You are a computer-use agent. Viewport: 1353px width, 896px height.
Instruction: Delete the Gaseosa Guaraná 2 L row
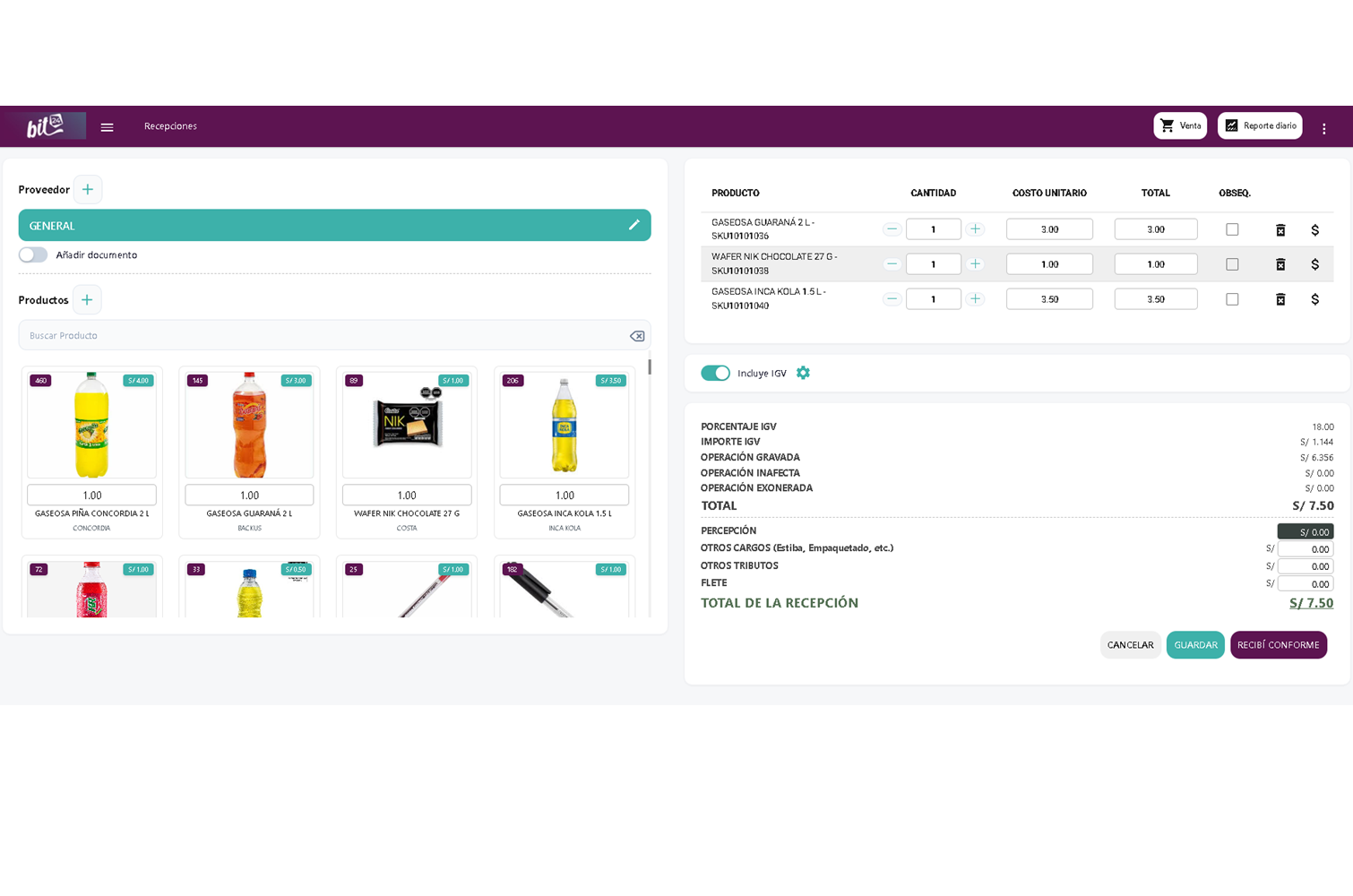click(1280, 230)
